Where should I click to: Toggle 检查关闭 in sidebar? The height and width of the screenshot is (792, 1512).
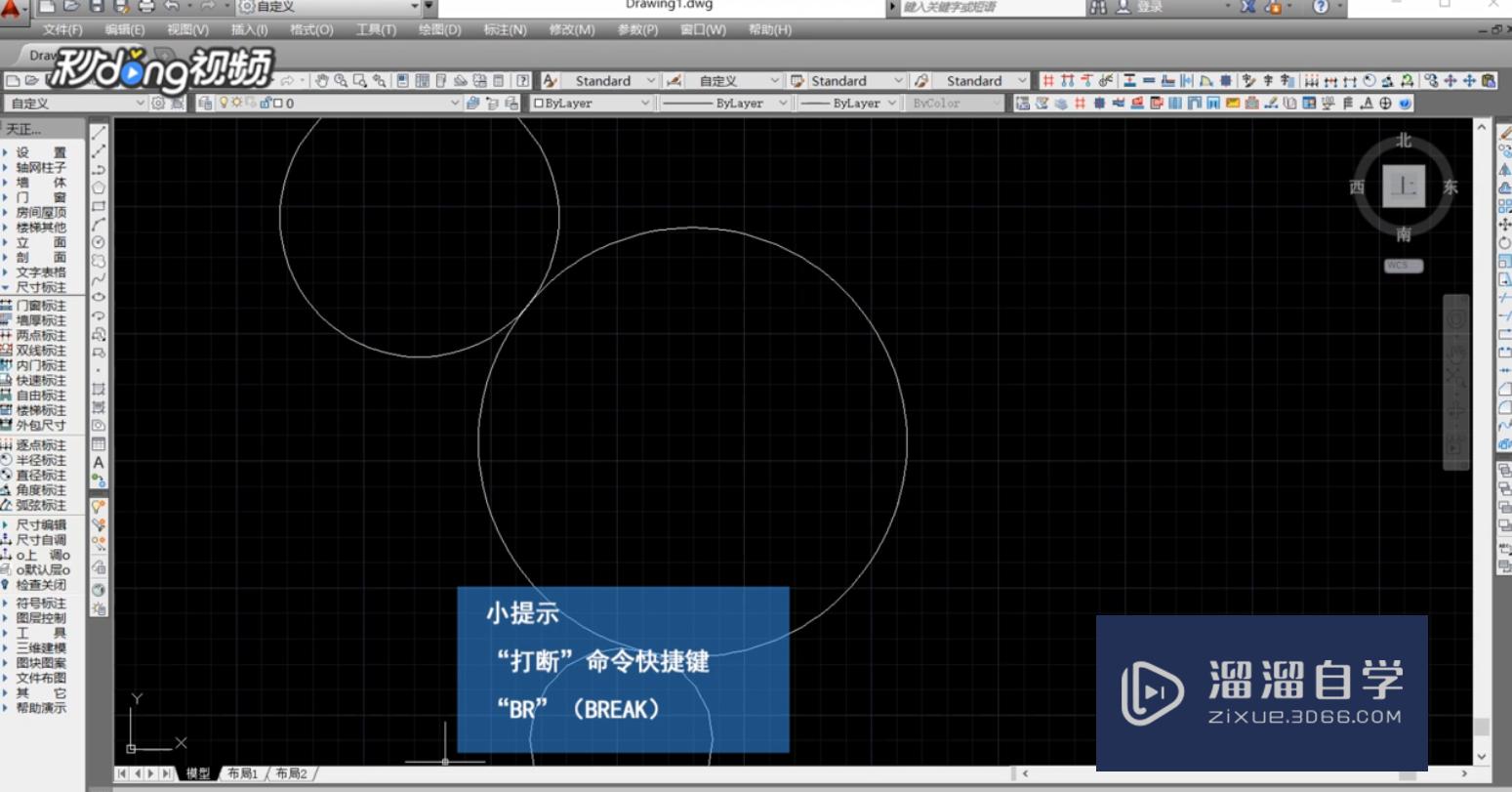point(41,585)
